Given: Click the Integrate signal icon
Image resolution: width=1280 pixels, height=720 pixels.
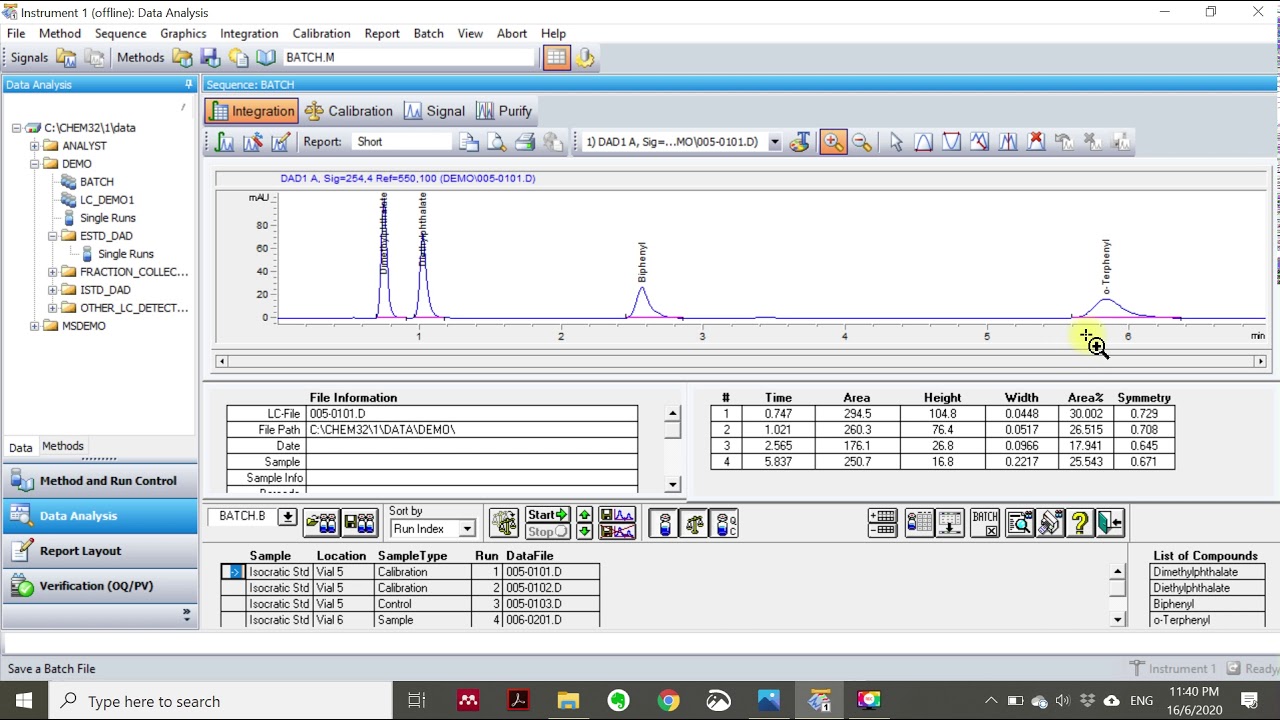Looking at the screenshot, I should coord(224,142).
